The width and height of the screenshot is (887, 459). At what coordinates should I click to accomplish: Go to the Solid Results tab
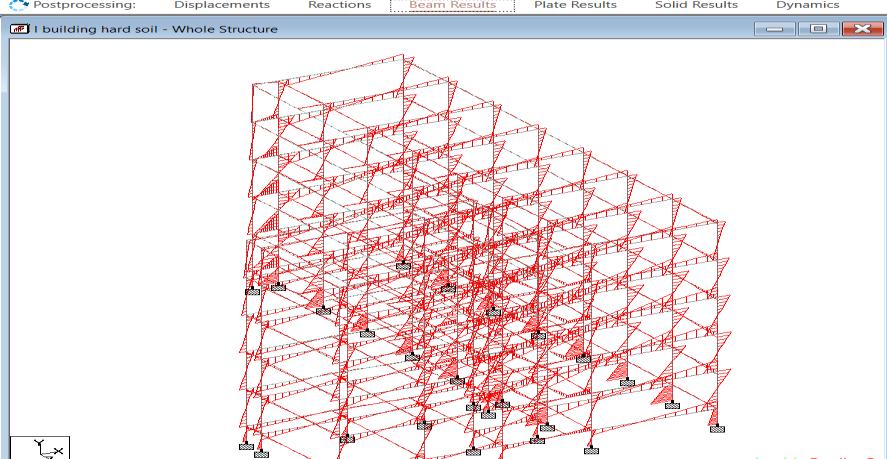(x=696, y=5)
